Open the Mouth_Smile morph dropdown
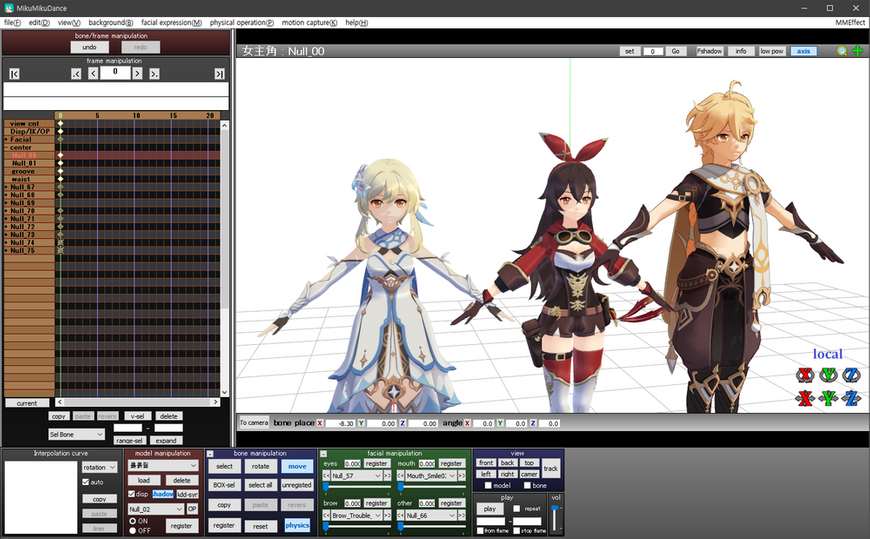 click(431, 476)
